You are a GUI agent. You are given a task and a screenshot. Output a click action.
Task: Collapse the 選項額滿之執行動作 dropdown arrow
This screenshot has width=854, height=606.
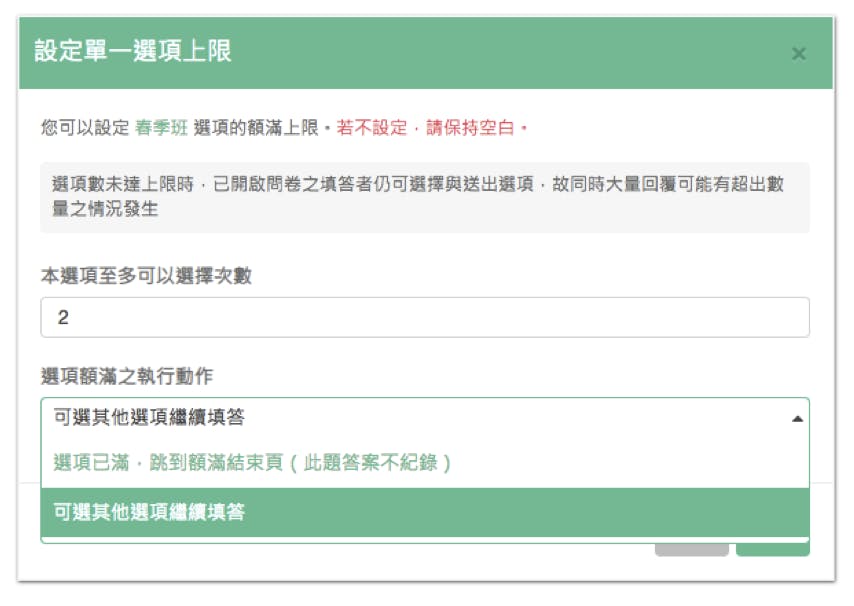(797, 418)
